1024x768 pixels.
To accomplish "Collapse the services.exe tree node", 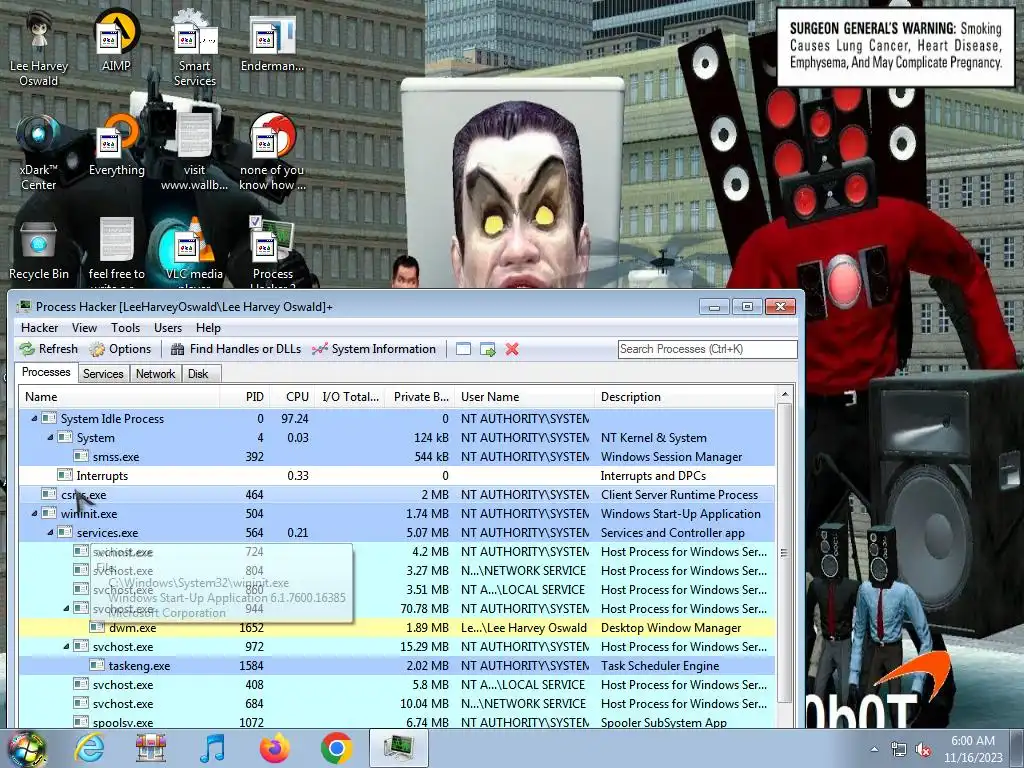I will coord(50,533).
